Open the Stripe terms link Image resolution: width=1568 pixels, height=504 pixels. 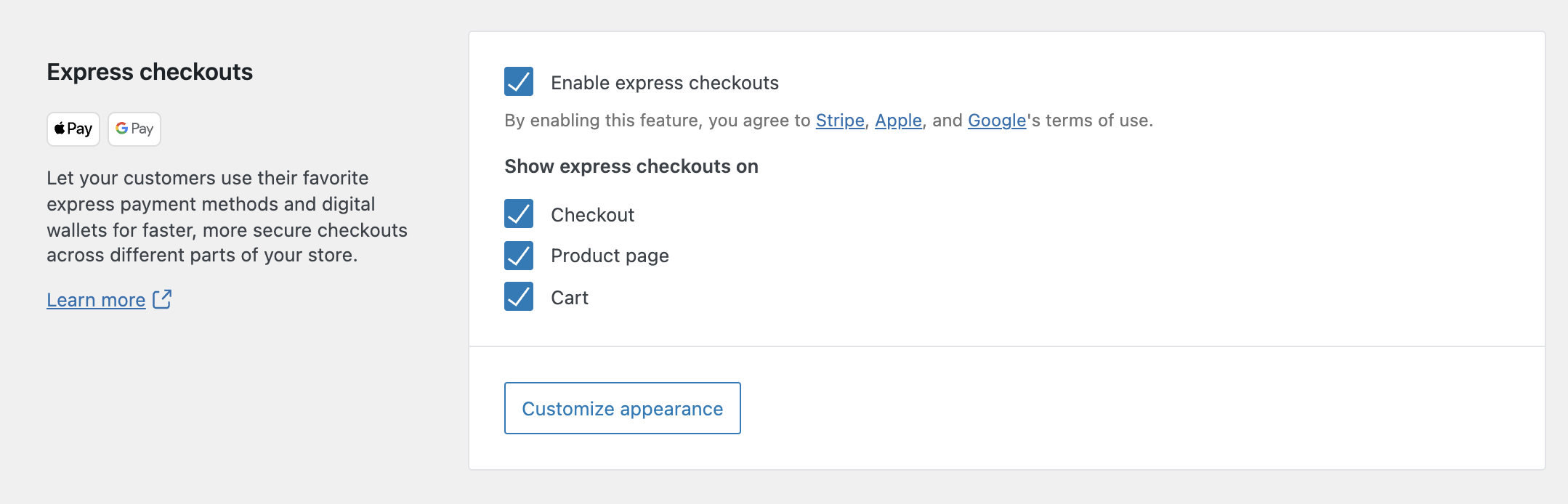pos(839,121)
